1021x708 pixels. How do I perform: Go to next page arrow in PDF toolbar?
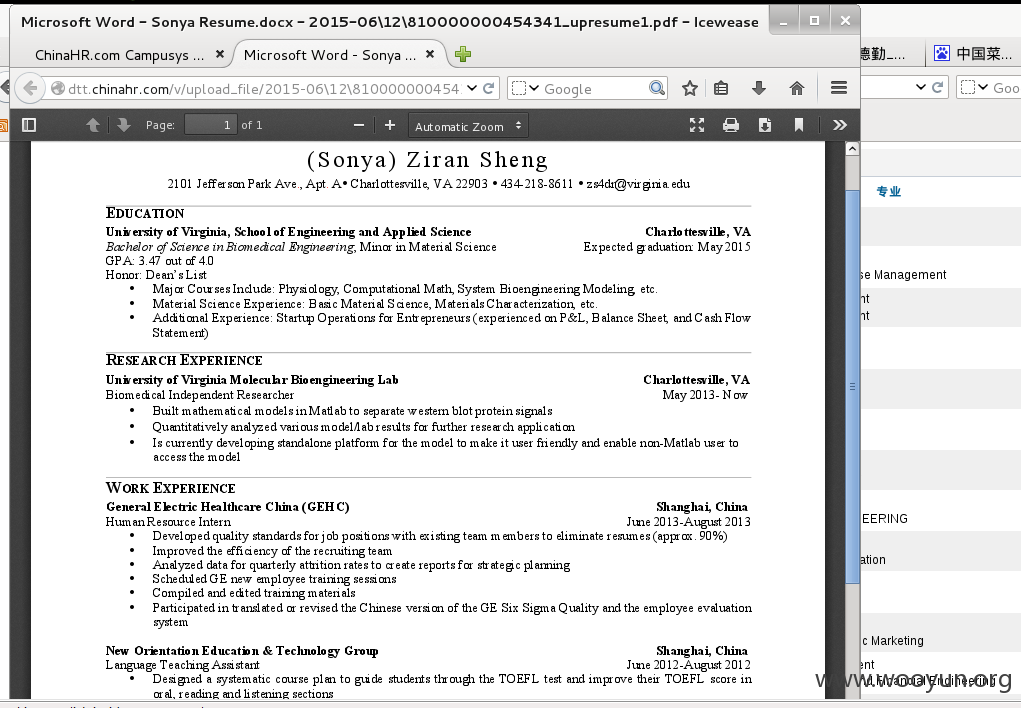coord(123,125)
